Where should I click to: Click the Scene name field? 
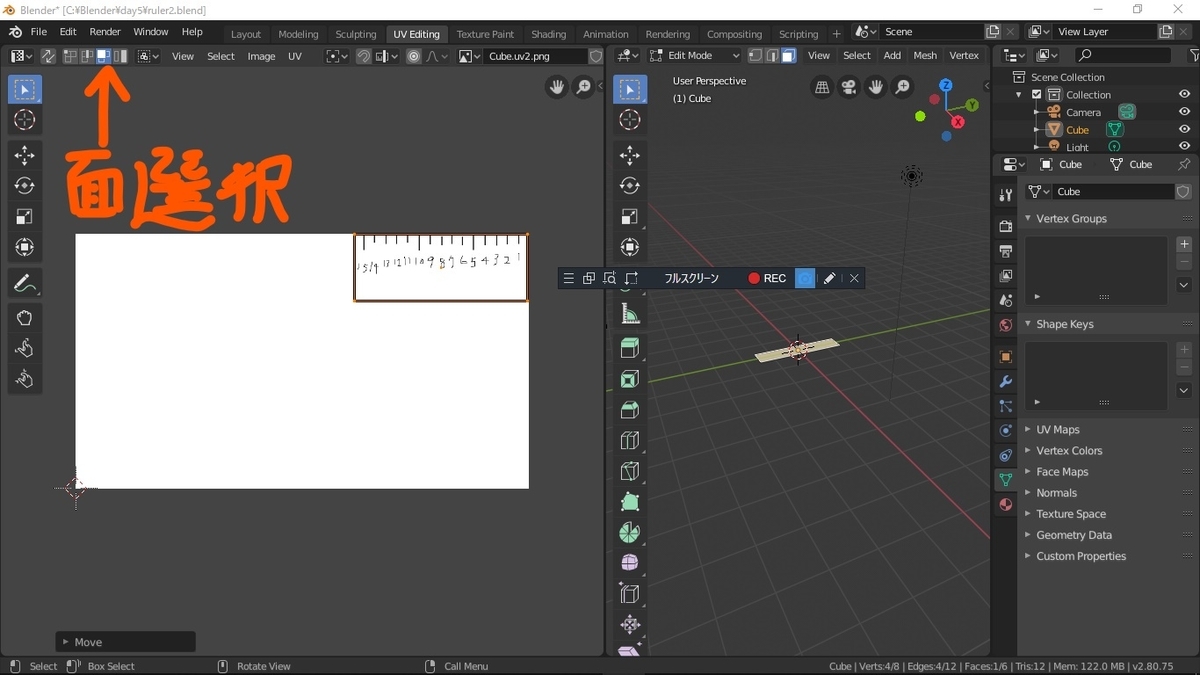(932, 32)
